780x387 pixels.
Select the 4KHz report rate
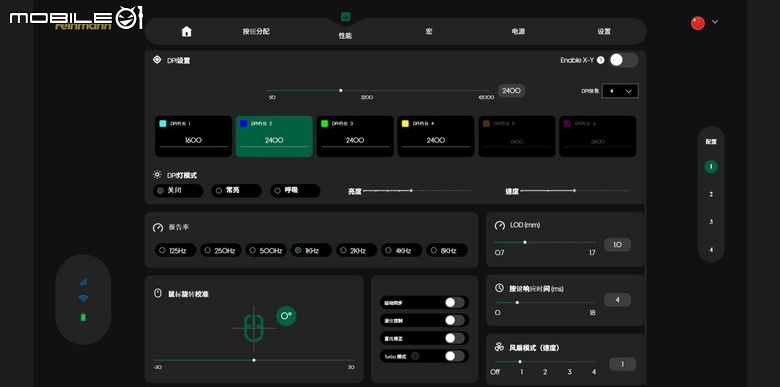[401, 250]
